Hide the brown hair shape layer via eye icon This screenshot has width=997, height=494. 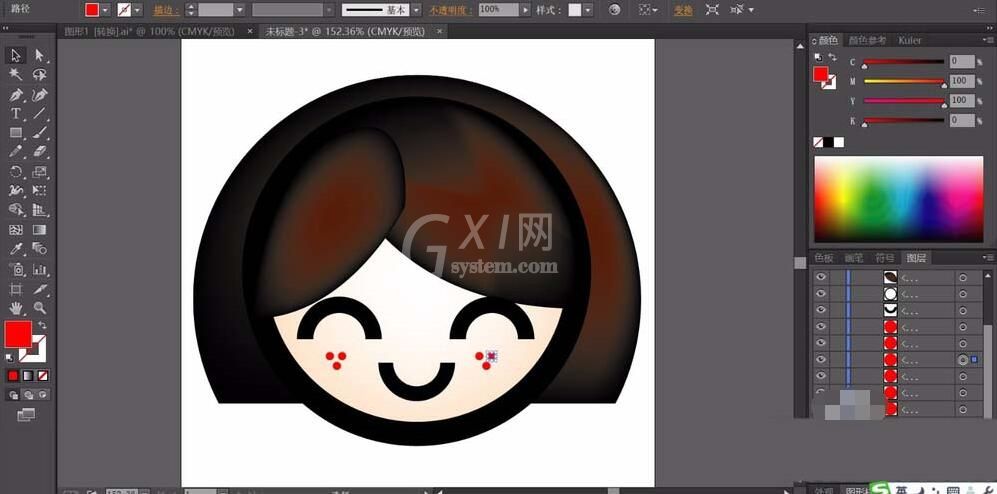[x=821, y=277]
